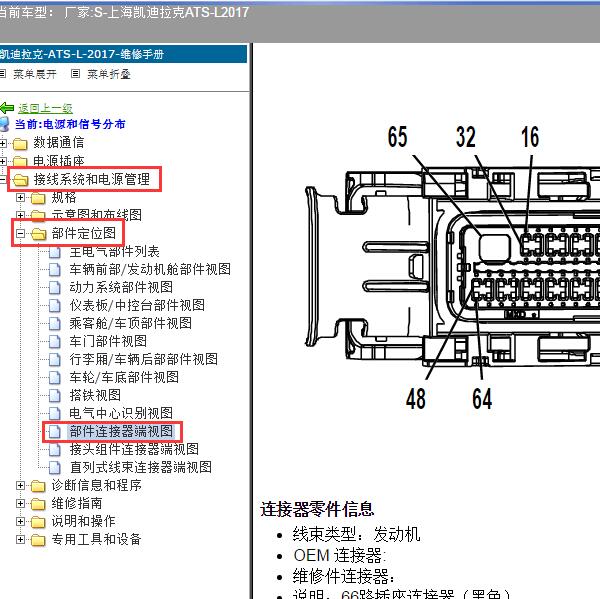Viewport: 600px width, 599px height.
Task: Open the 说明和操作 folder
Action: pyautogui.click(x=83, y=521)
